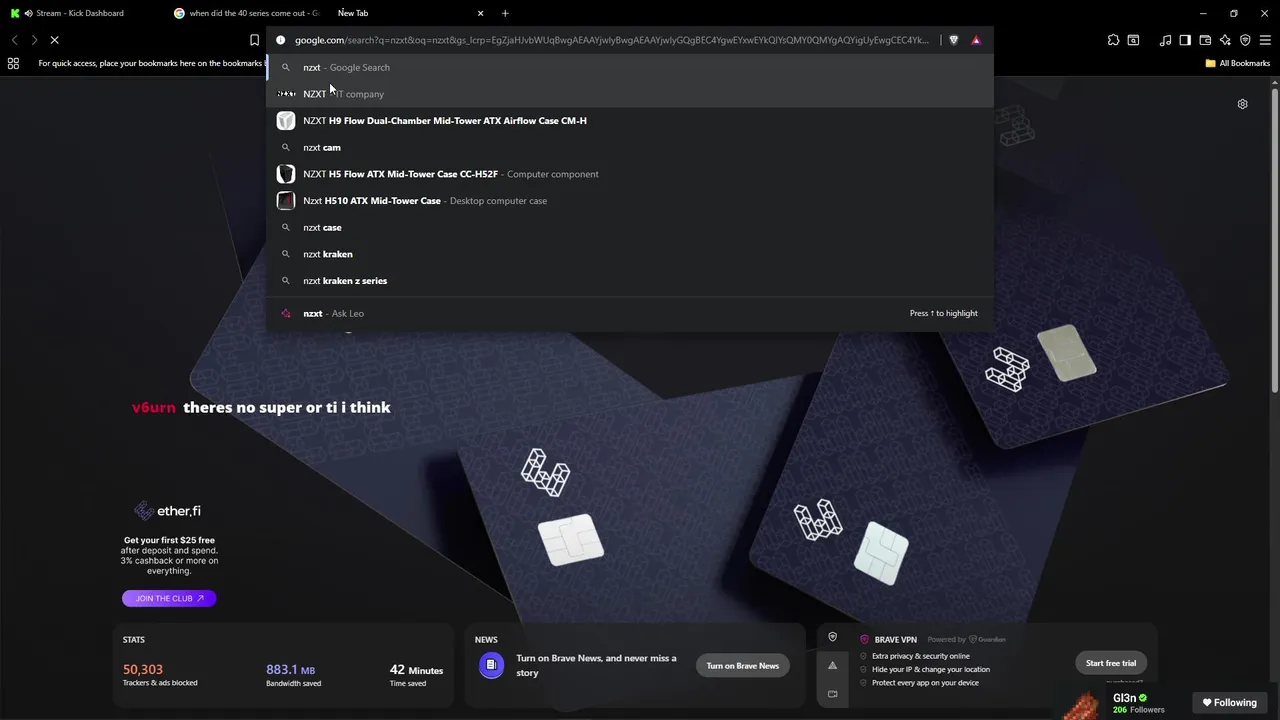This screenshot has height=720, width=1280.
Task: Go back with the back arrow
Action: coord(14,40)
